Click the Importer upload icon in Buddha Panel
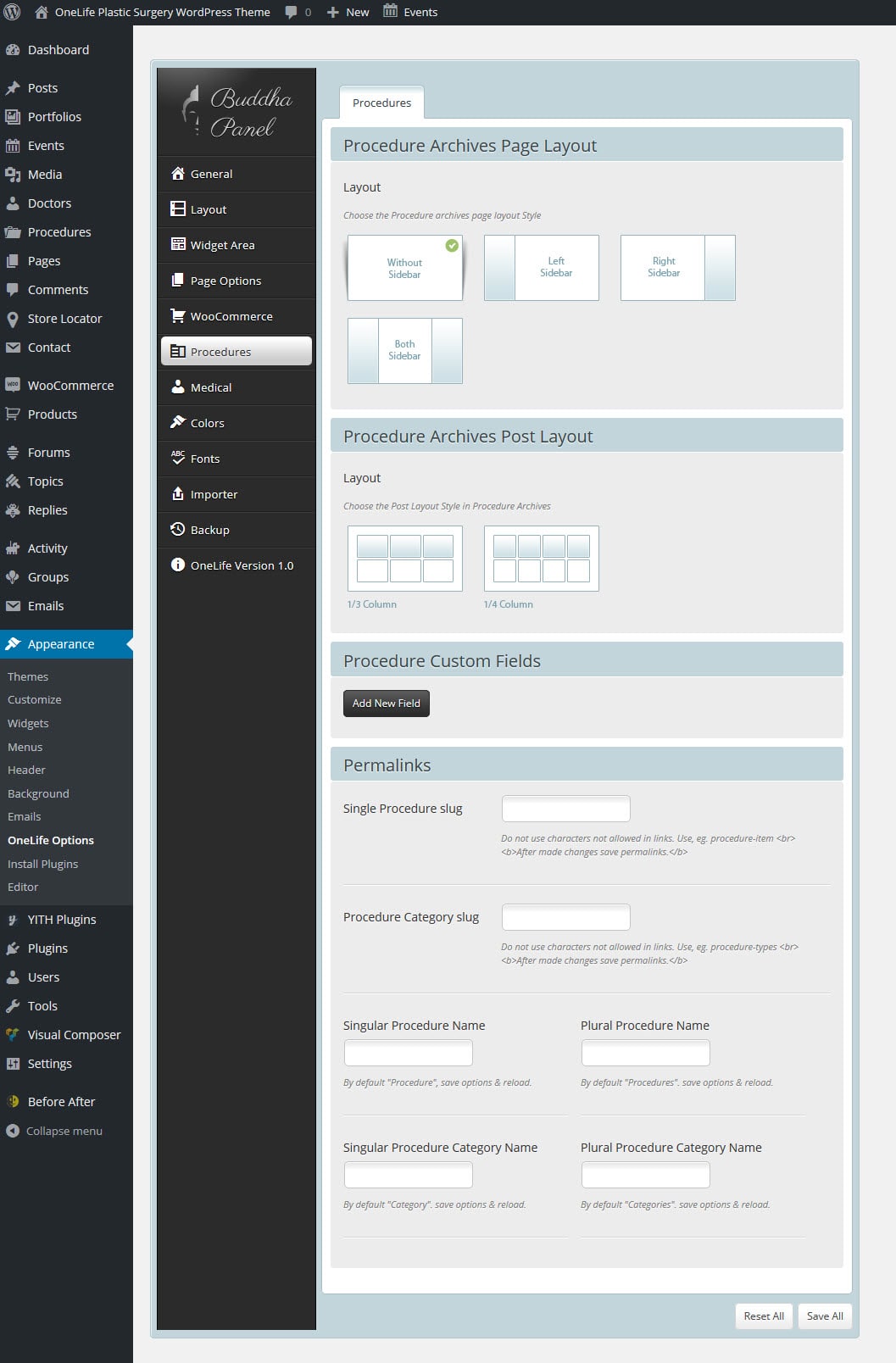896x1363 pixels. coord(178,494)
